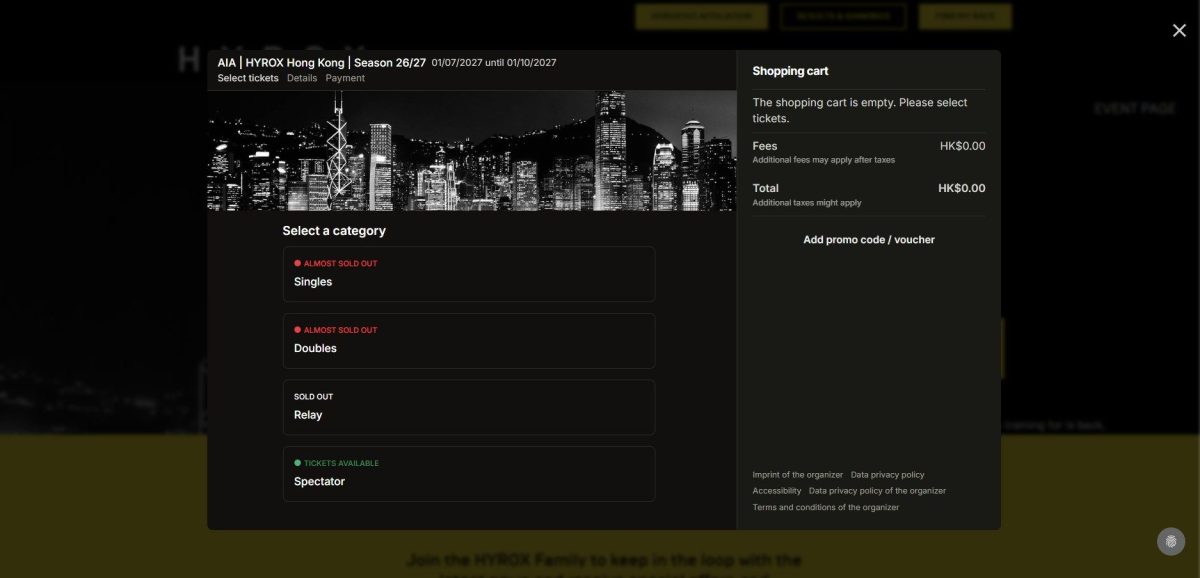
Task: Read Terms and conditions of the organizer
Action: pyautogui.click(x=826, y=507)
